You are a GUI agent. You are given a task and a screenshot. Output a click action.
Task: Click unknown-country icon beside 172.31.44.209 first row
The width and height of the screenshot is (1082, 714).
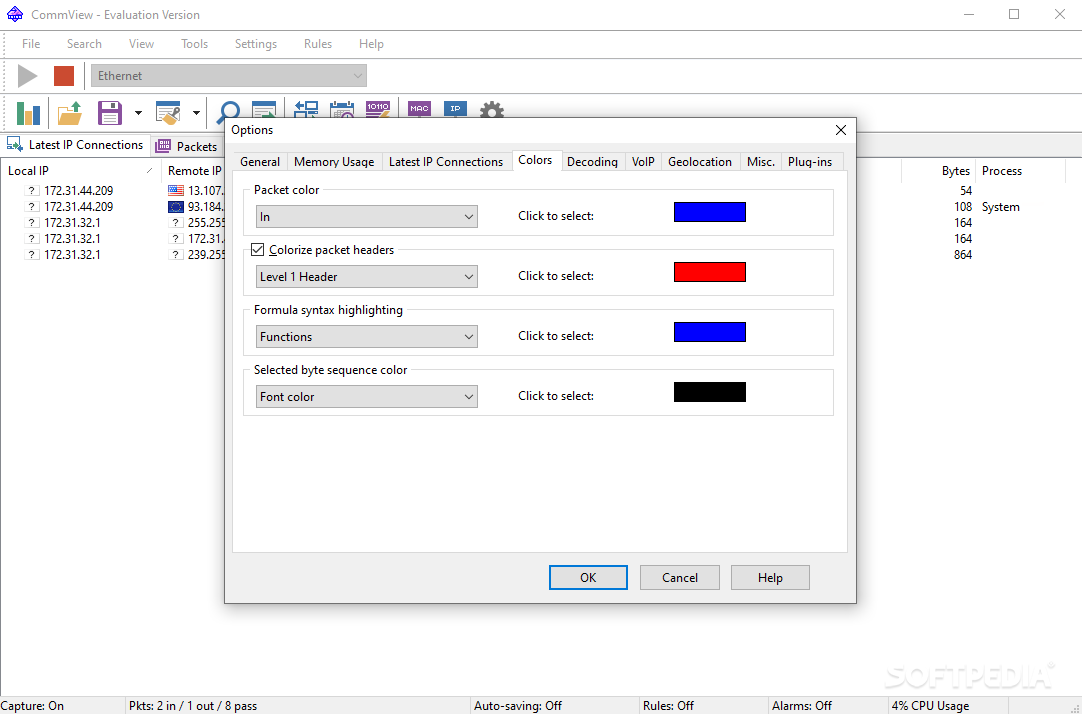click(x=31, y=190)
